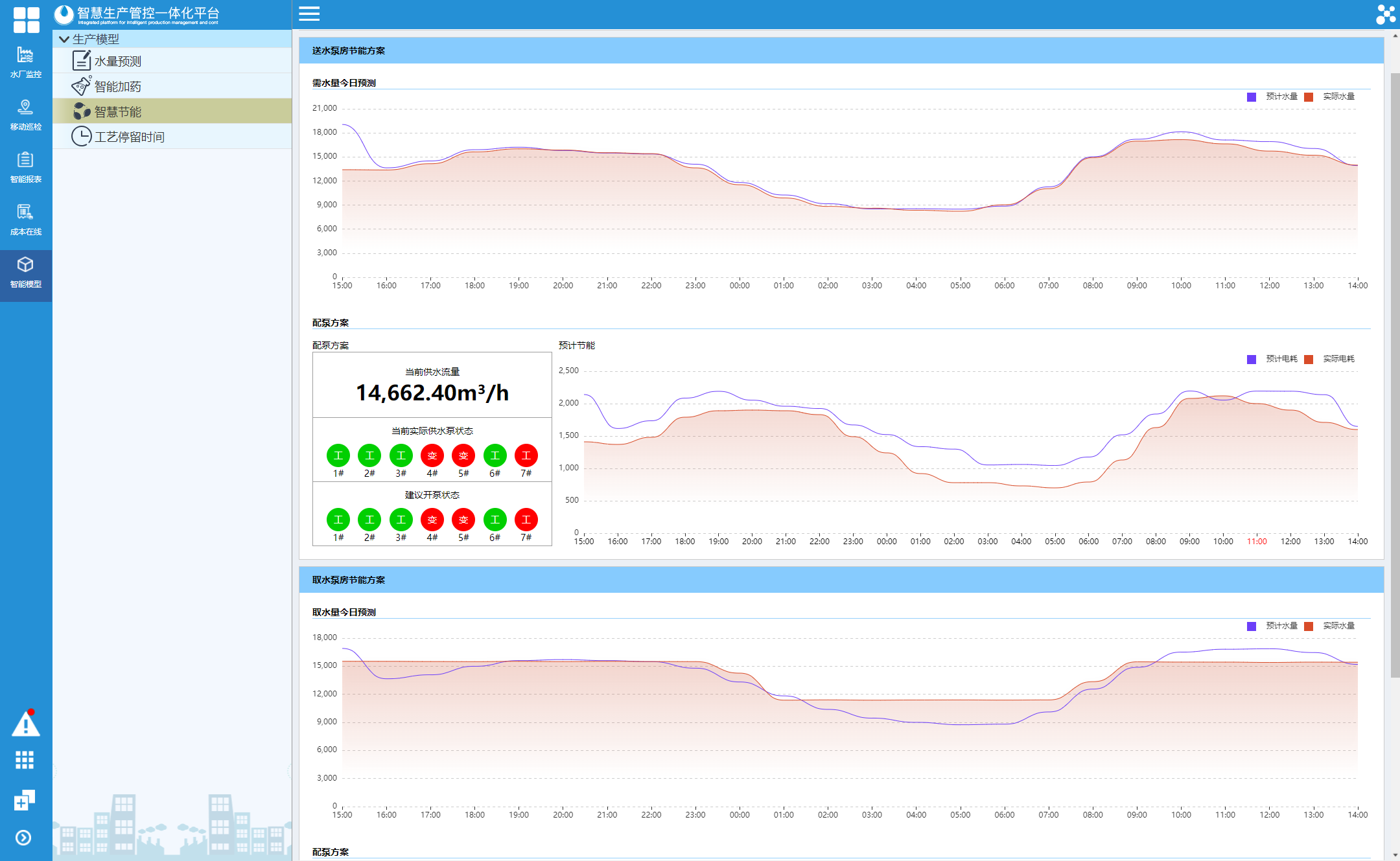
Task: Toggle 实际电耗 legend in 预计节能 chart
Action: click(x=1338, y=359)
